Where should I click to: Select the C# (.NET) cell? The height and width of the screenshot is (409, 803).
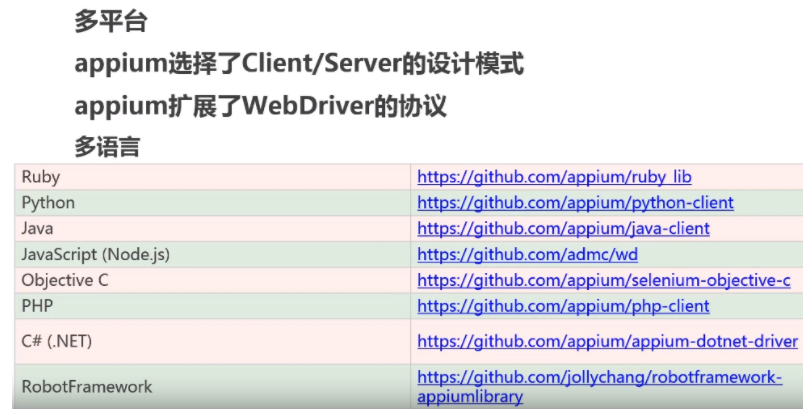tap(213, 341)
